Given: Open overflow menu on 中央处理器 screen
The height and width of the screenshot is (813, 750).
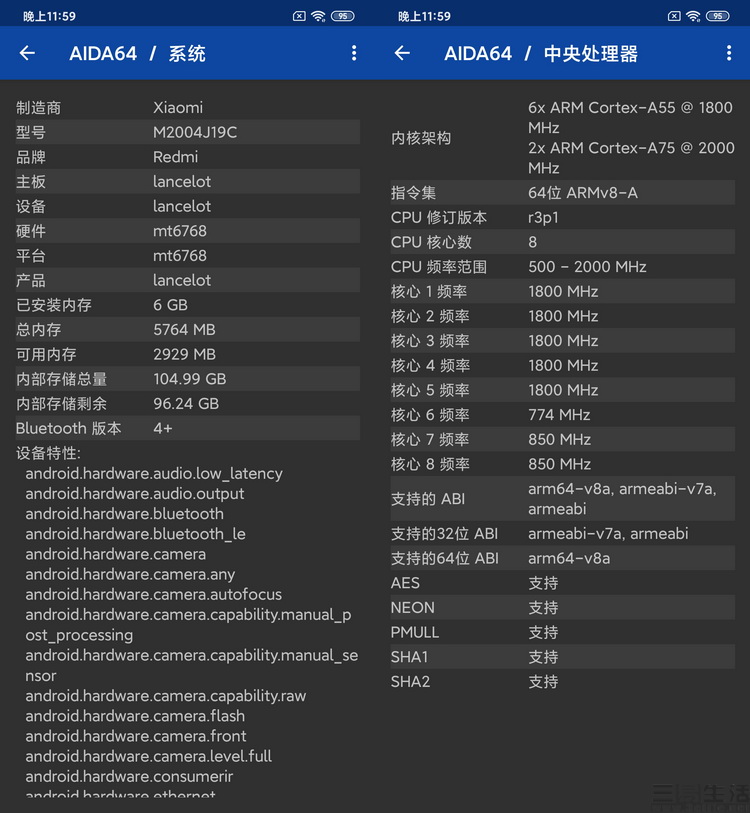Looking at the screenshot, I should pos(729,53).
